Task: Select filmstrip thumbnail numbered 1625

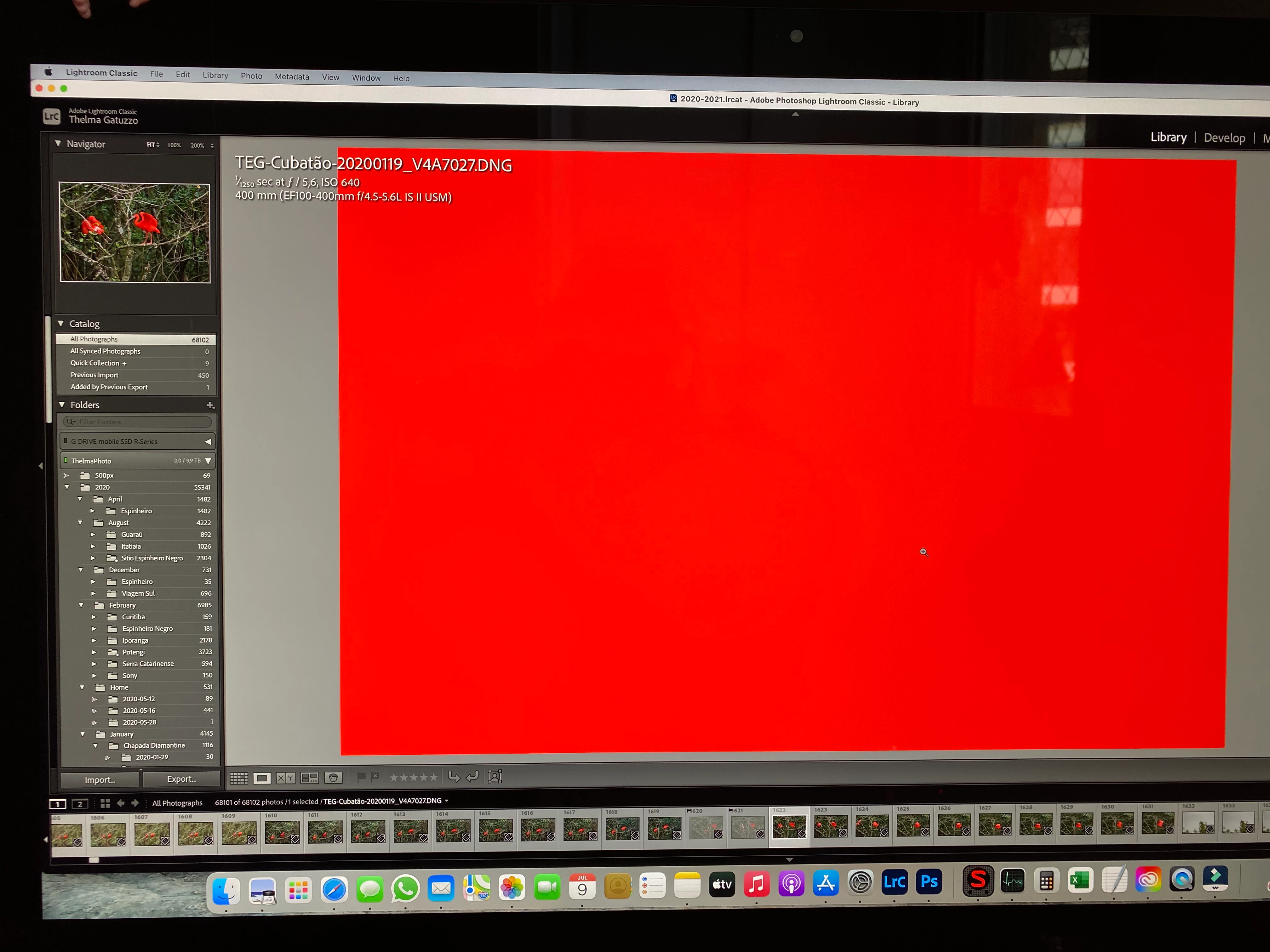Action: point(912,825)
